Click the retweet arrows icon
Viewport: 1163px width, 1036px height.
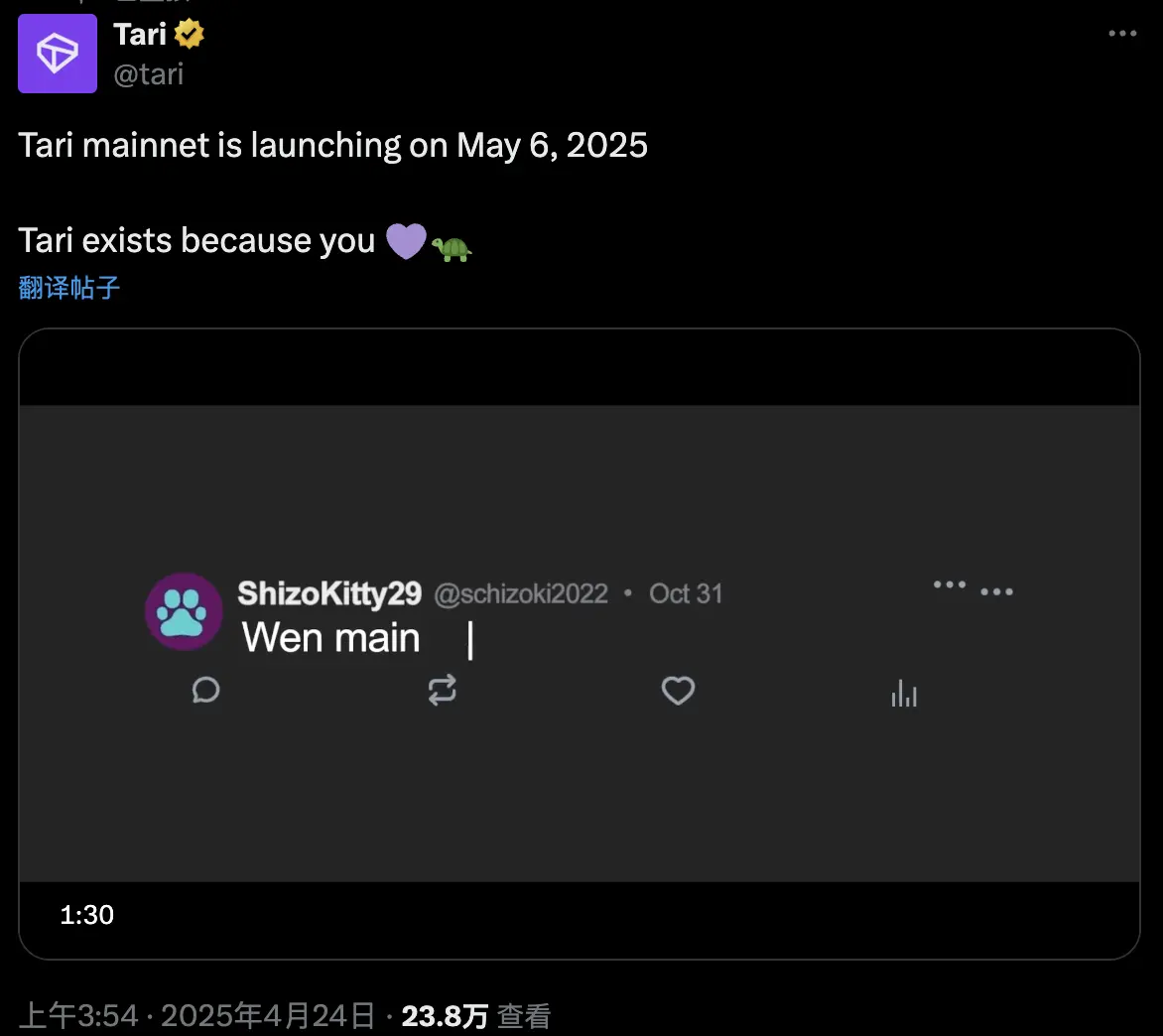[442, 690]
